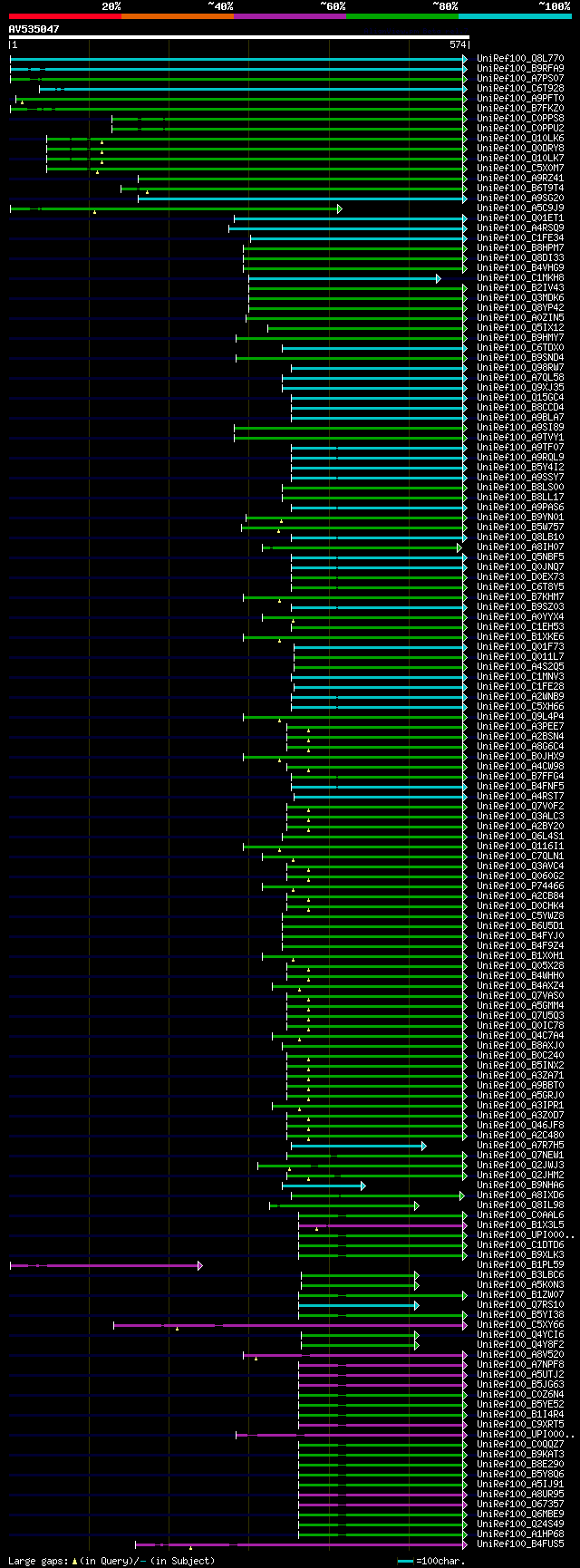Select the UniRef100_B3LBC6 label
The width and height of the screenshot is (580, 1568).
point(520,1275)
